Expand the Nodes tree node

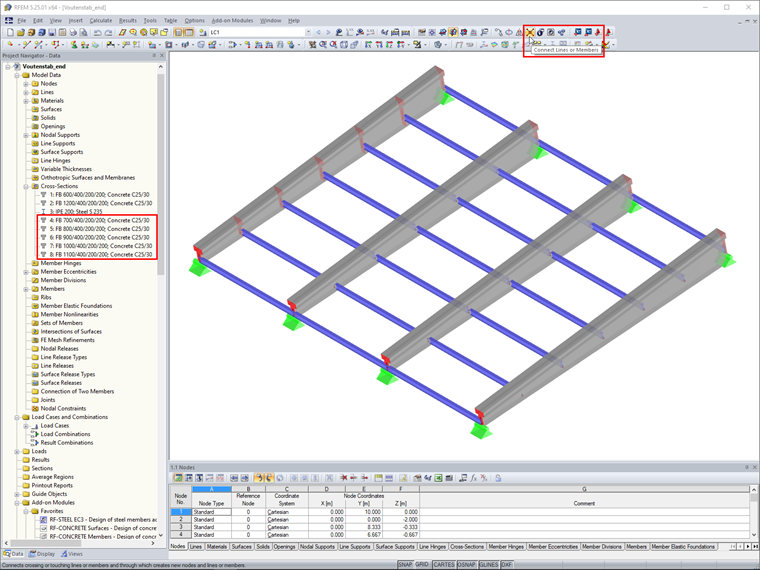pyautogui.click(x=26, y=84)
